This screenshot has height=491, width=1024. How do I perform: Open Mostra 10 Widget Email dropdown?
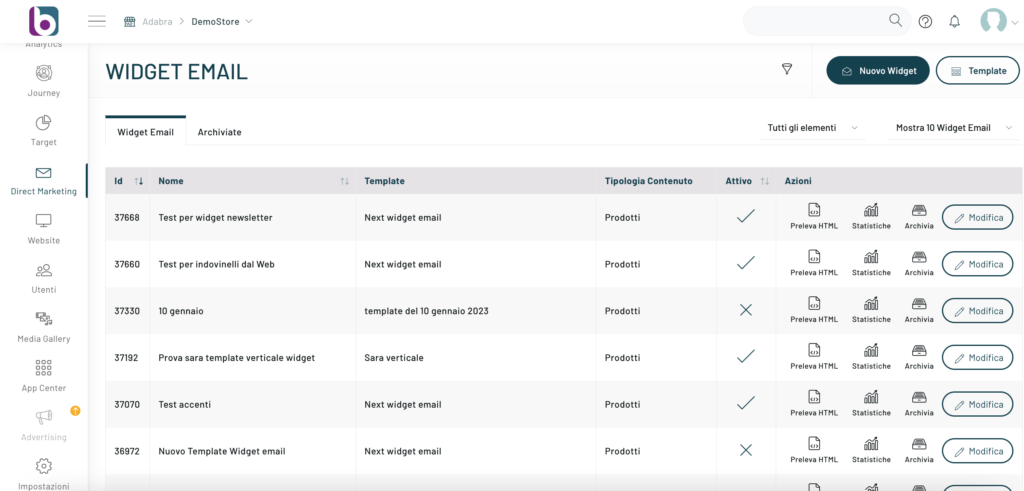point(950,128)
